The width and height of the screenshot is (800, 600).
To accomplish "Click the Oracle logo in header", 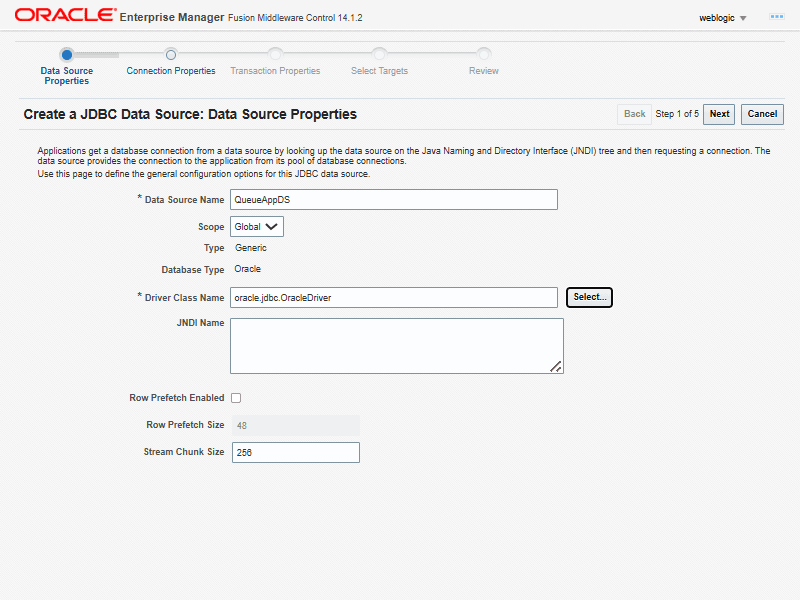I will click(62, 16).
